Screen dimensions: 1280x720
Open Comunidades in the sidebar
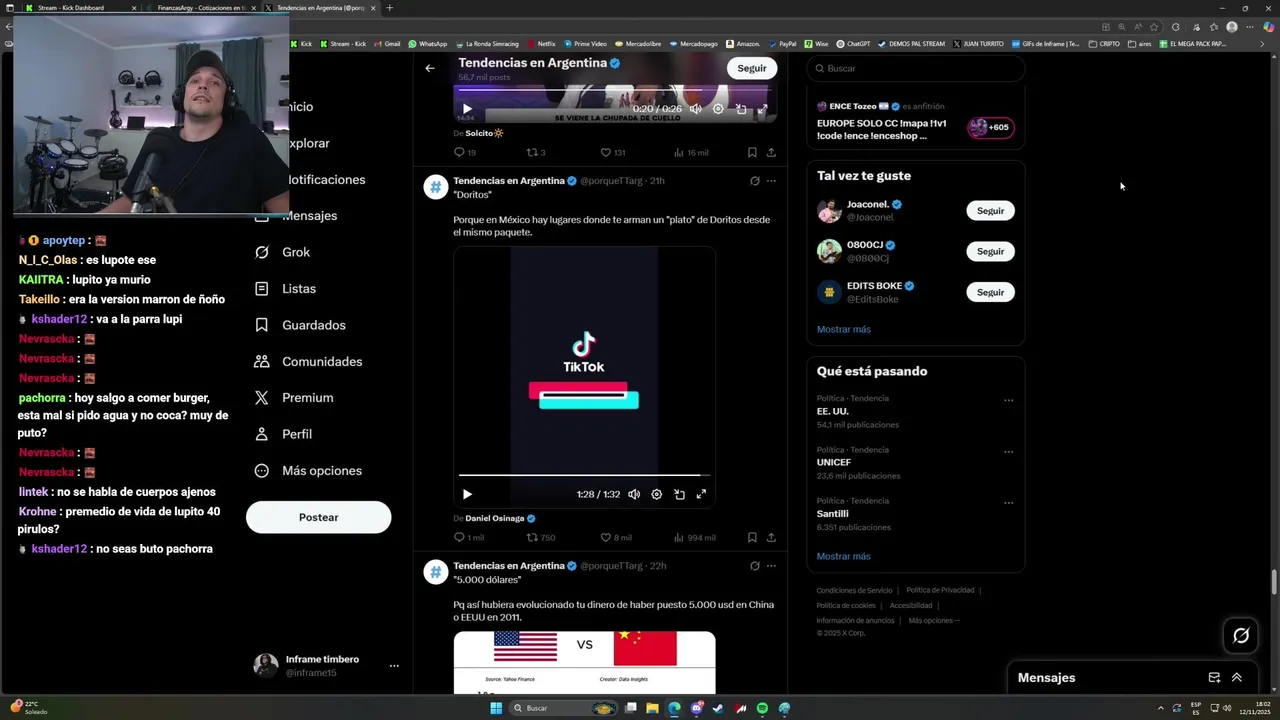[309, 361]
